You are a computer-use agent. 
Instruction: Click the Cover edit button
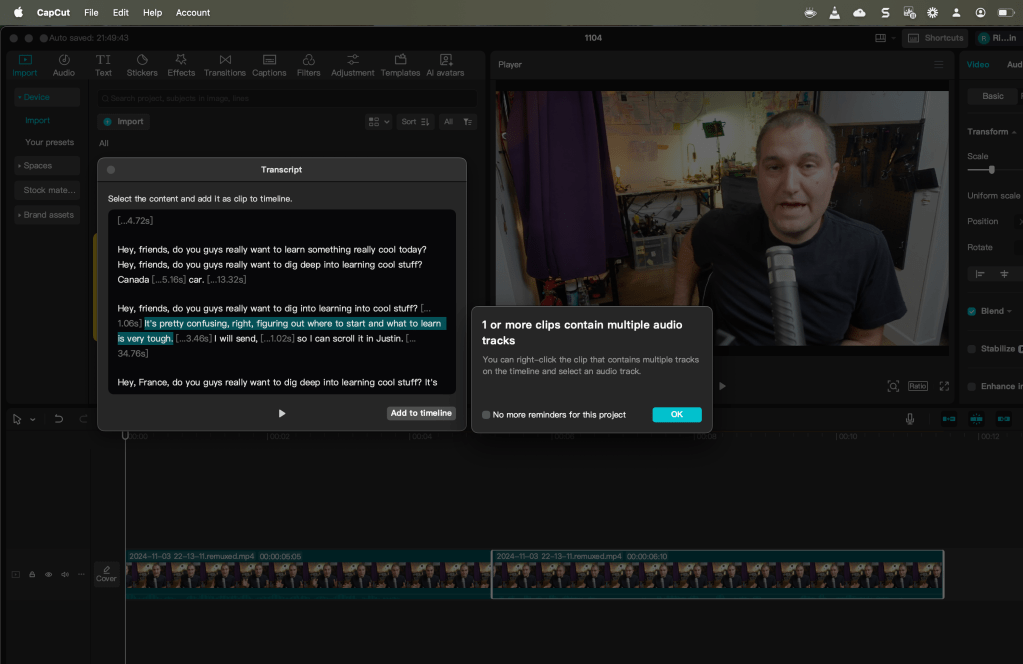(106, 574)
